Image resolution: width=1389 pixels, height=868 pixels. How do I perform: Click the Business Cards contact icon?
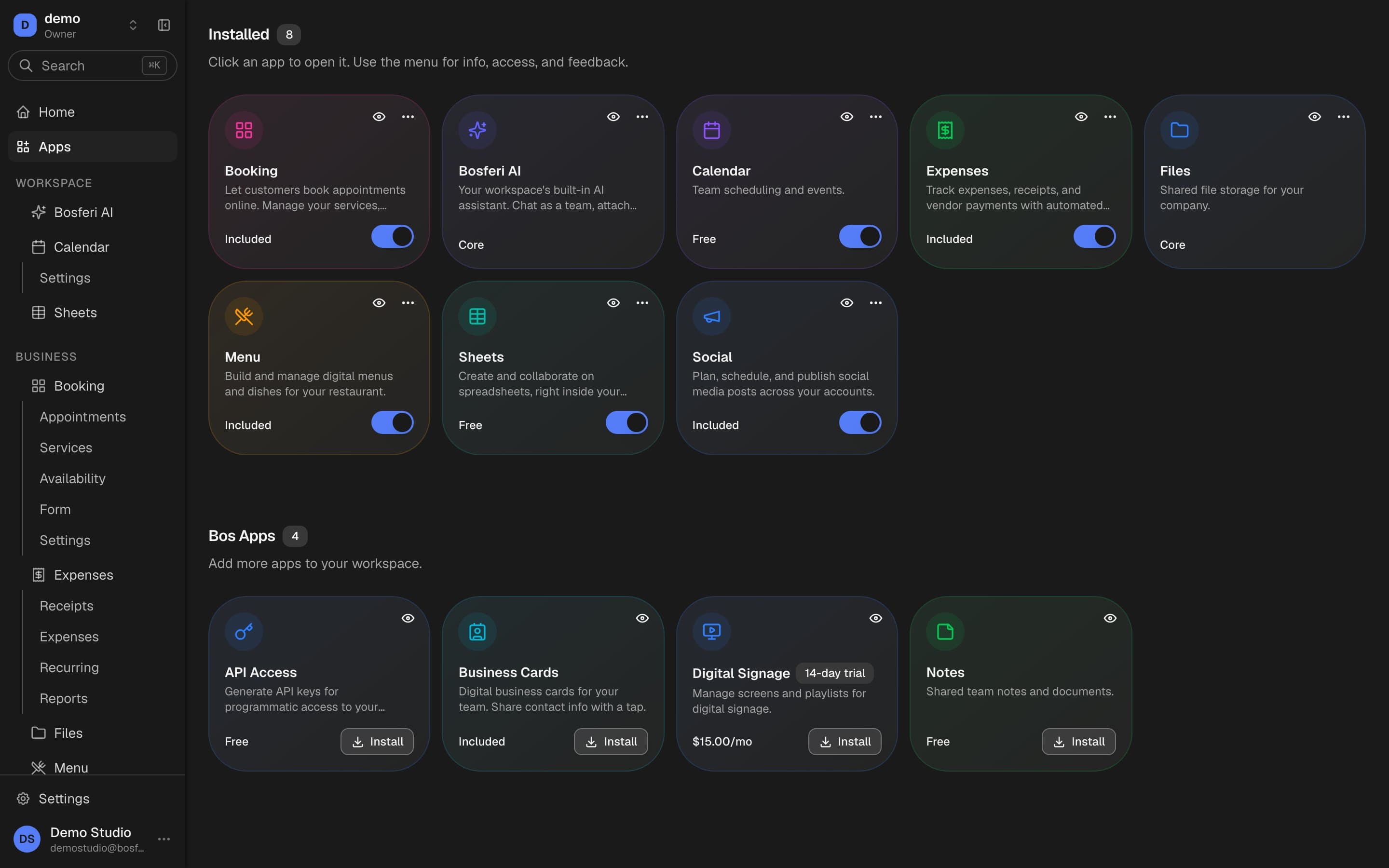coord(477,632)
